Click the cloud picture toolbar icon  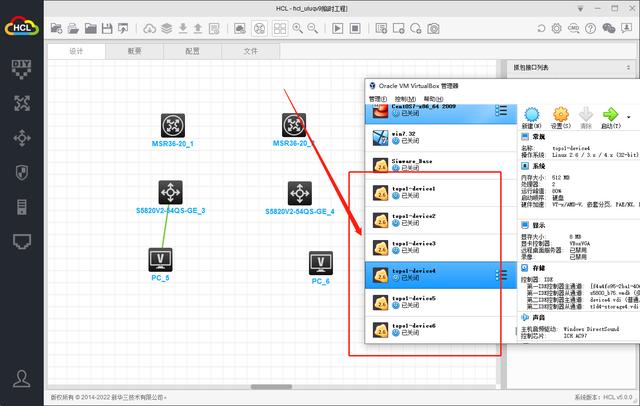click(240, 29)
